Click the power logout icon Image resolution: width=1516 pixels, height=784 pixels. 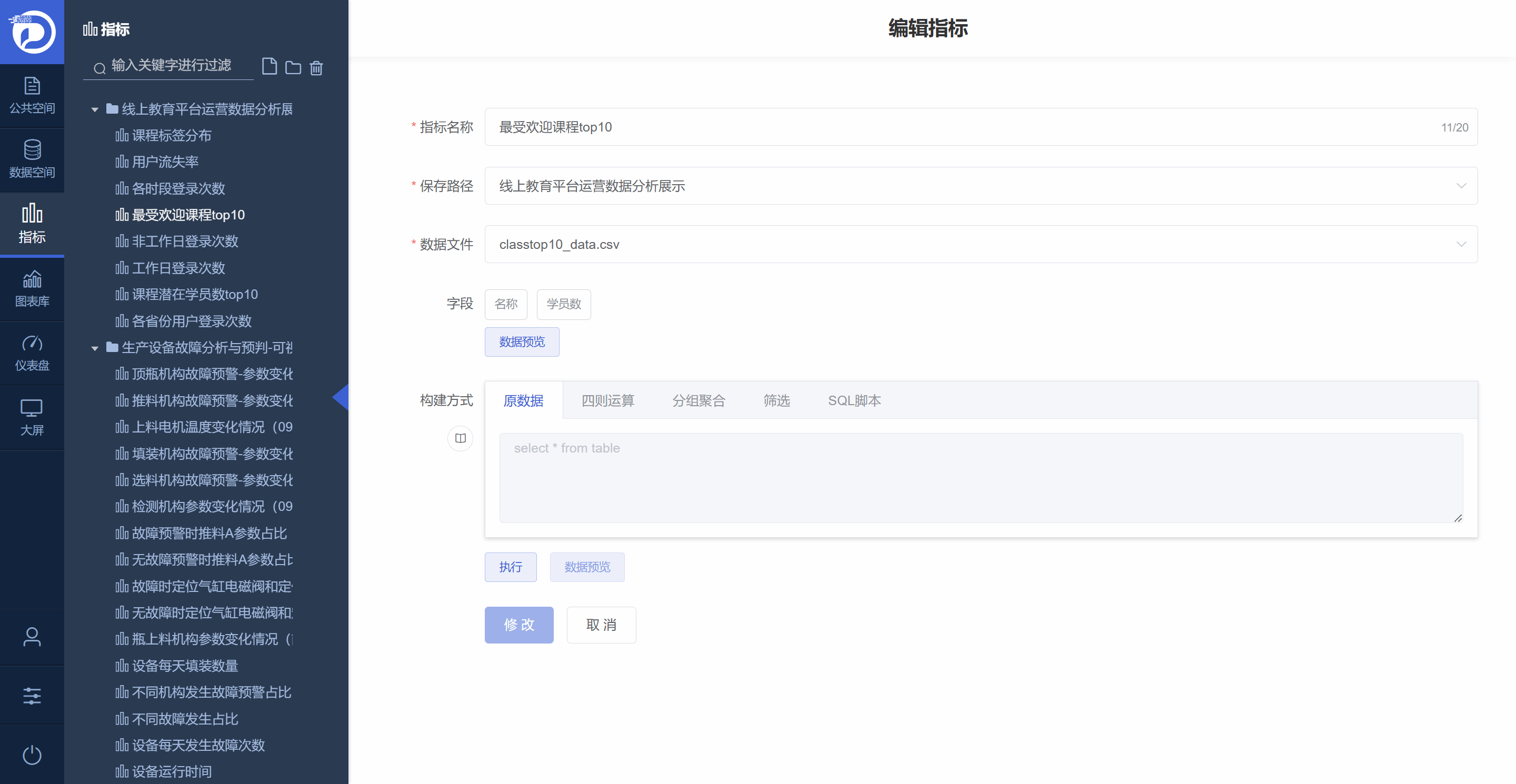point(32,755)
